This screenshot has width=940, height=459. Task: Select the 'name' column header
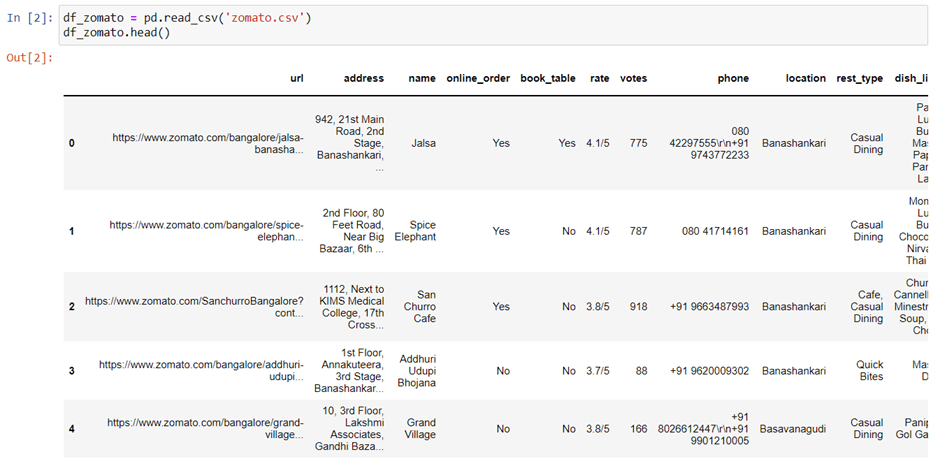(x=422, y=78)
